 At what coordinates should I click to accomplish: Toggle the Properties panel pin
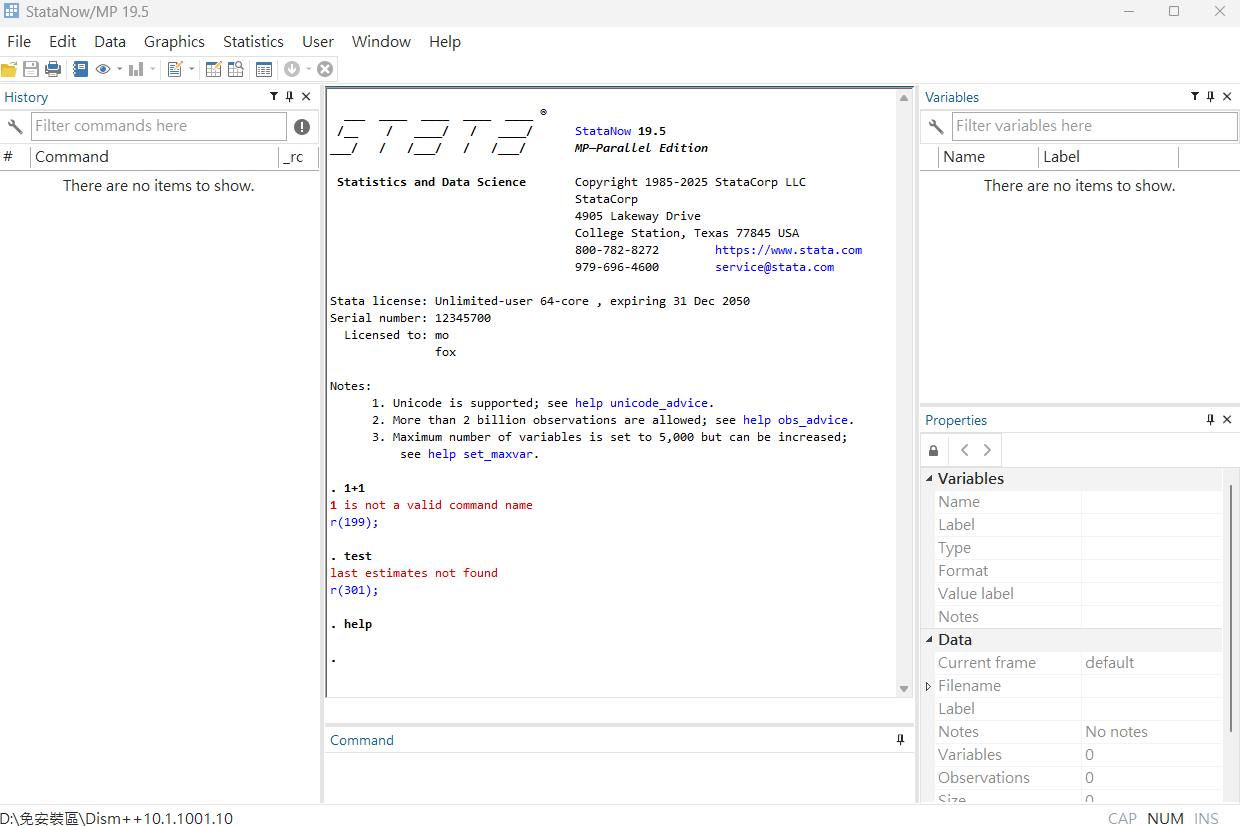pyautogui.click(x=1210, y=420)
